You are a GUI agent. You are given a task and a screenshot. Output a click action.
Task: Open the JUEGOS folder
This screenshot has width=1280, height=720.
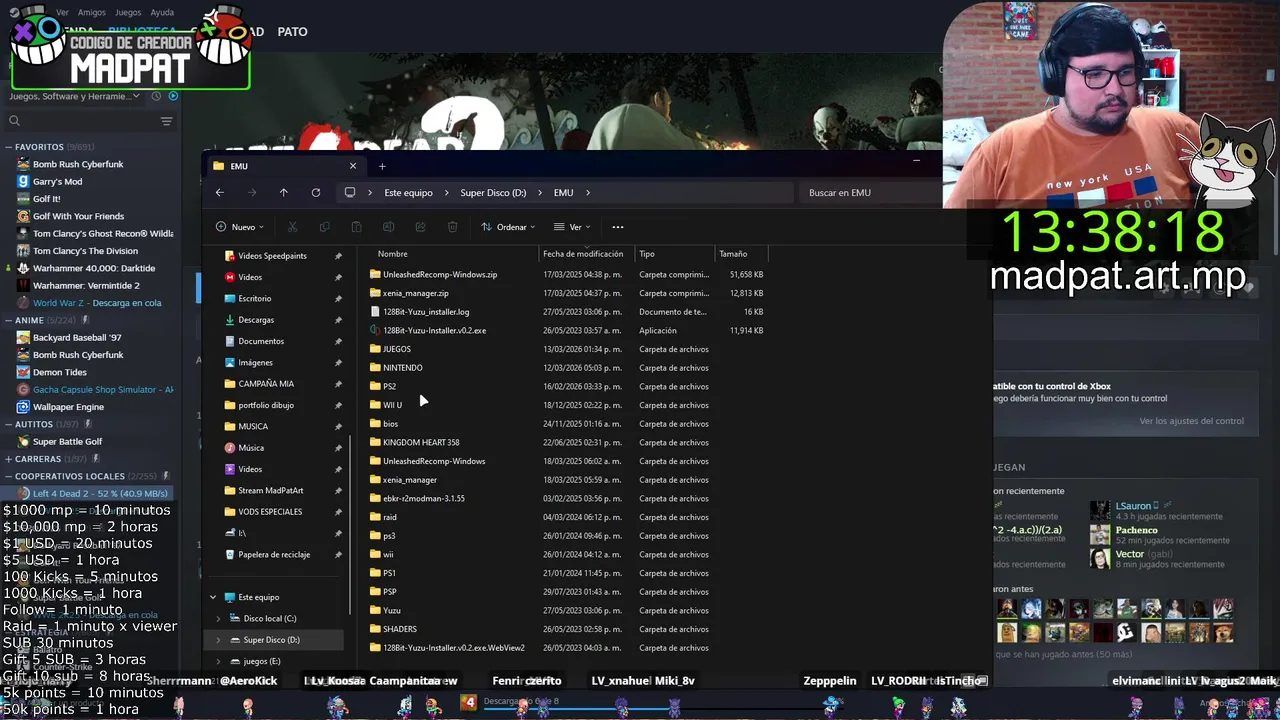(x=397, y=349)
